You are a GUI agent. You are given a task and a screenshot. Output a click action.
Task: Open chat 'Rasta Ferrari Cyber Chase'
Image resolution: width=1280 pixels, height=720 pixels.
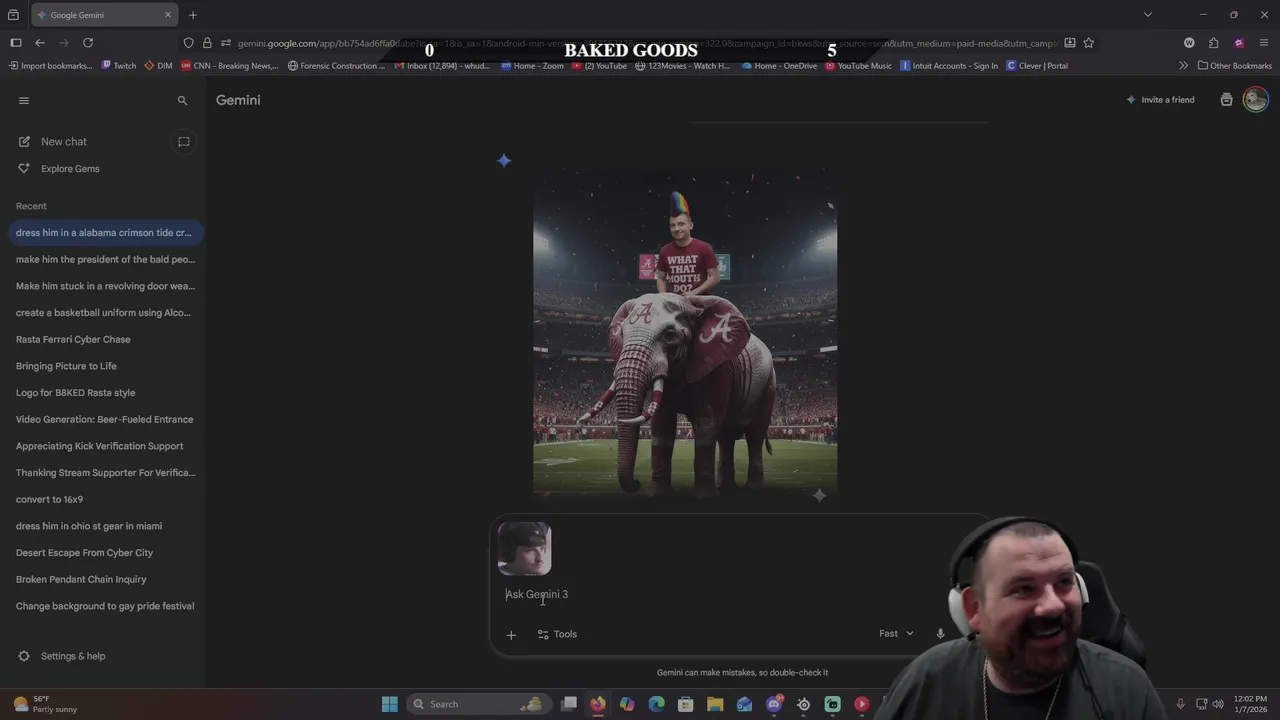[x=104, y=339]
